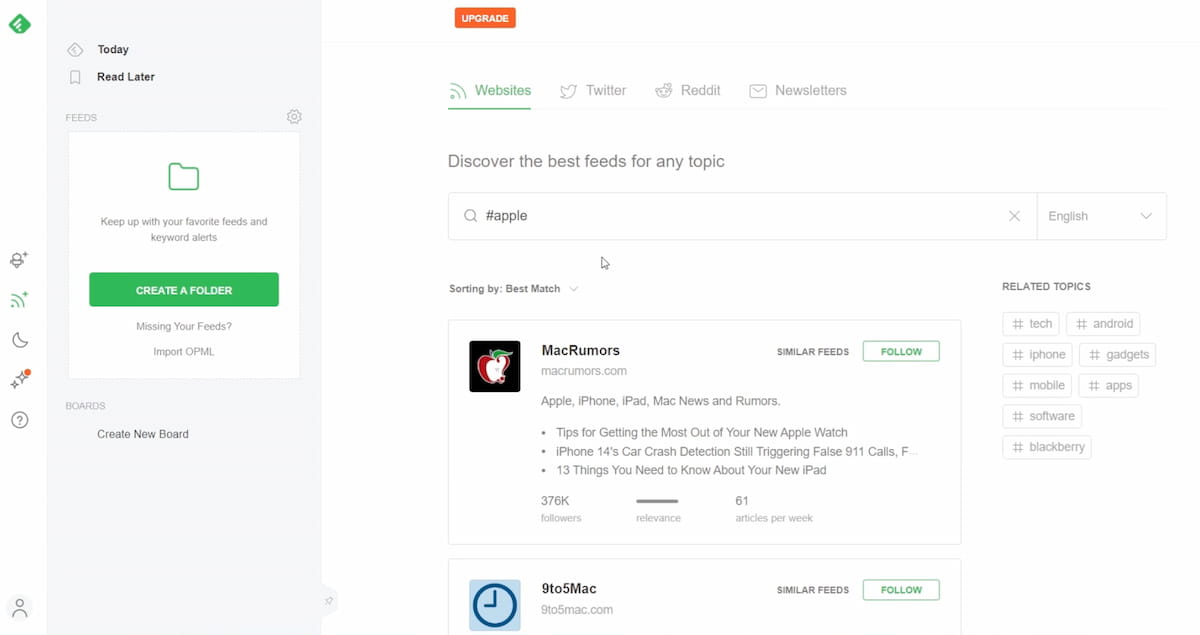
Task: Open the help question mark icon
Action: [19, 420]
